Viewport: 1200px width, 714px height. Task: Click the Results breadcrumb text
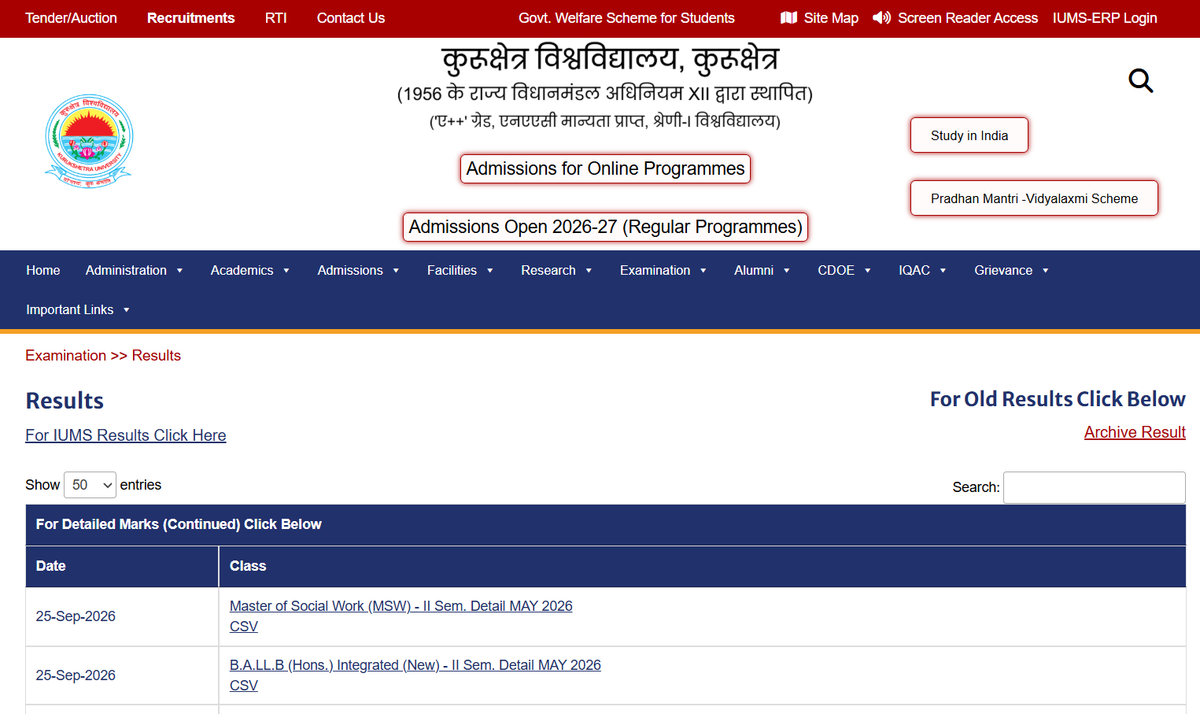tap(156, 355)
